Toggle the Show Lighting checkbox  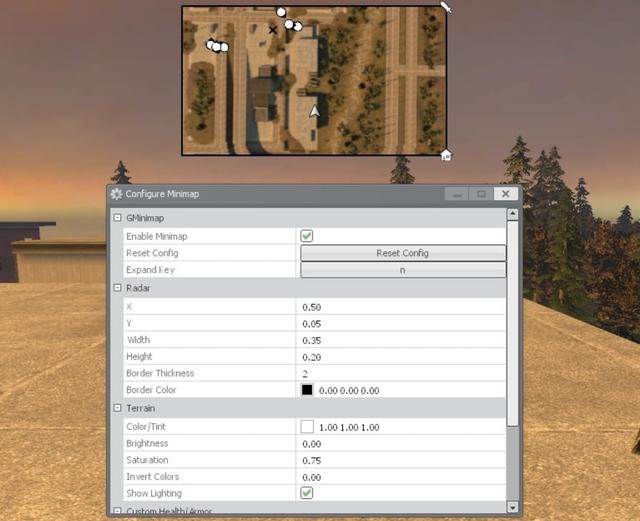point(307,493)
